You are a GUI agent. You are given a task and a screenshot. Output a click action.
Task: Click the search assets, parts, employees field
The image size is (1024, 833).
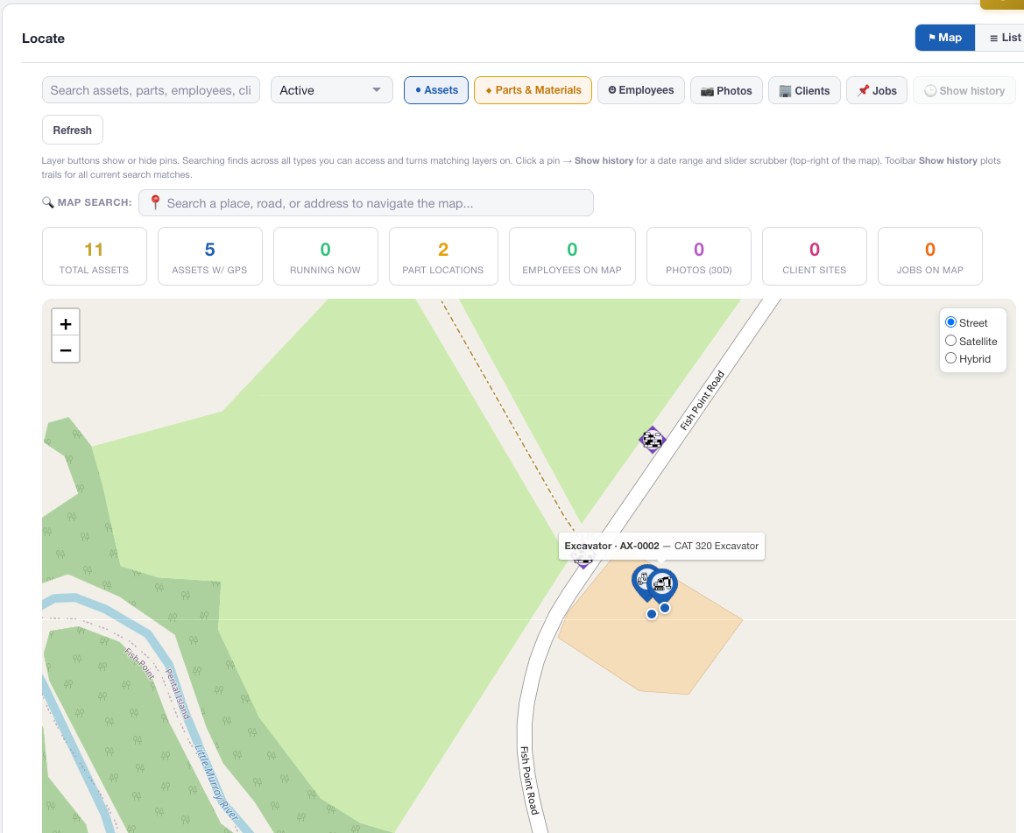[x=151, y=90]
